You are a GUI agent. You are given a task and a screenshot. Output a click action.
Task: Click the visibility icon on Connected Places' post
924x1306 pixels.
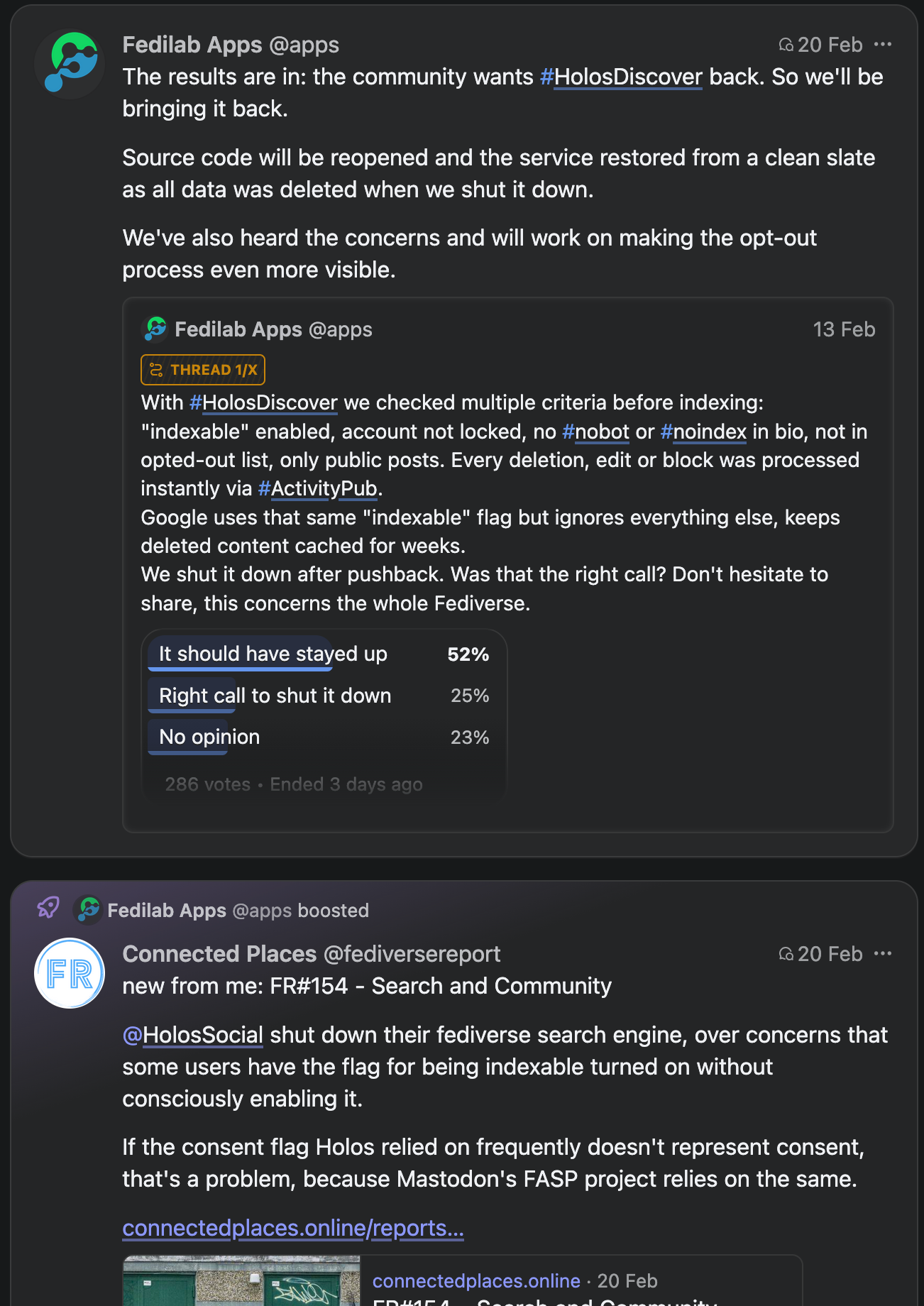point(785,954)
